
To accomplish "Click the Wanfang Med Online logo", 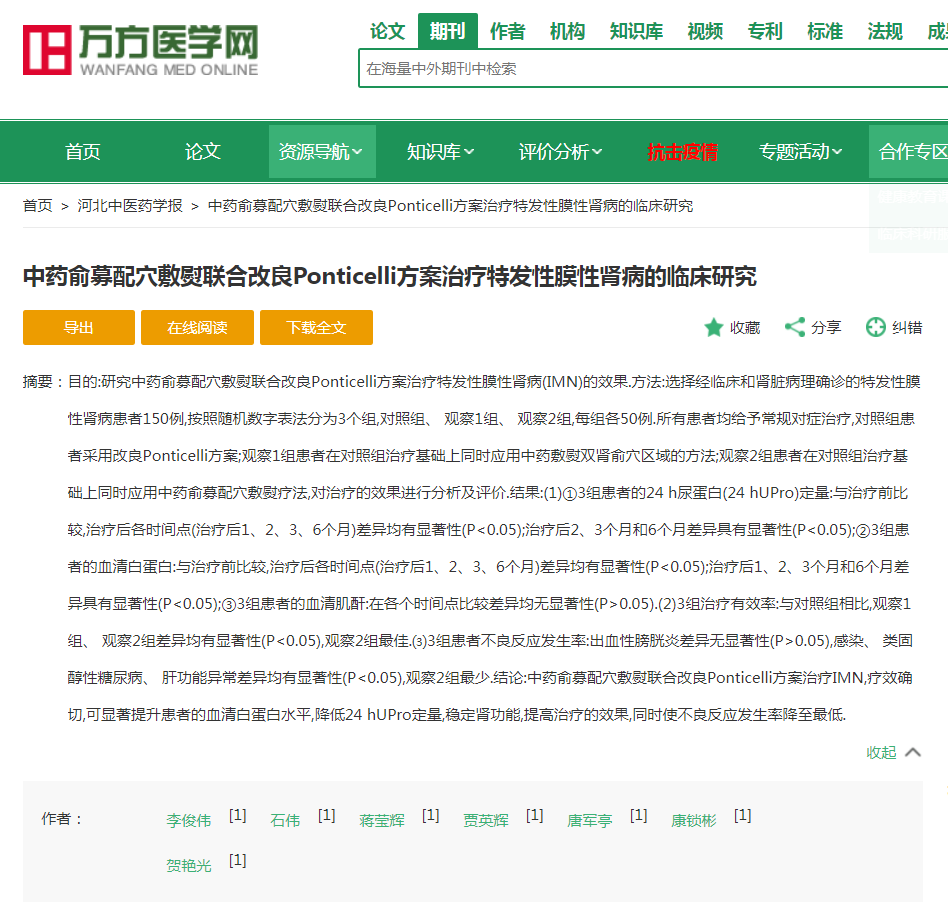I will point(140,50).
